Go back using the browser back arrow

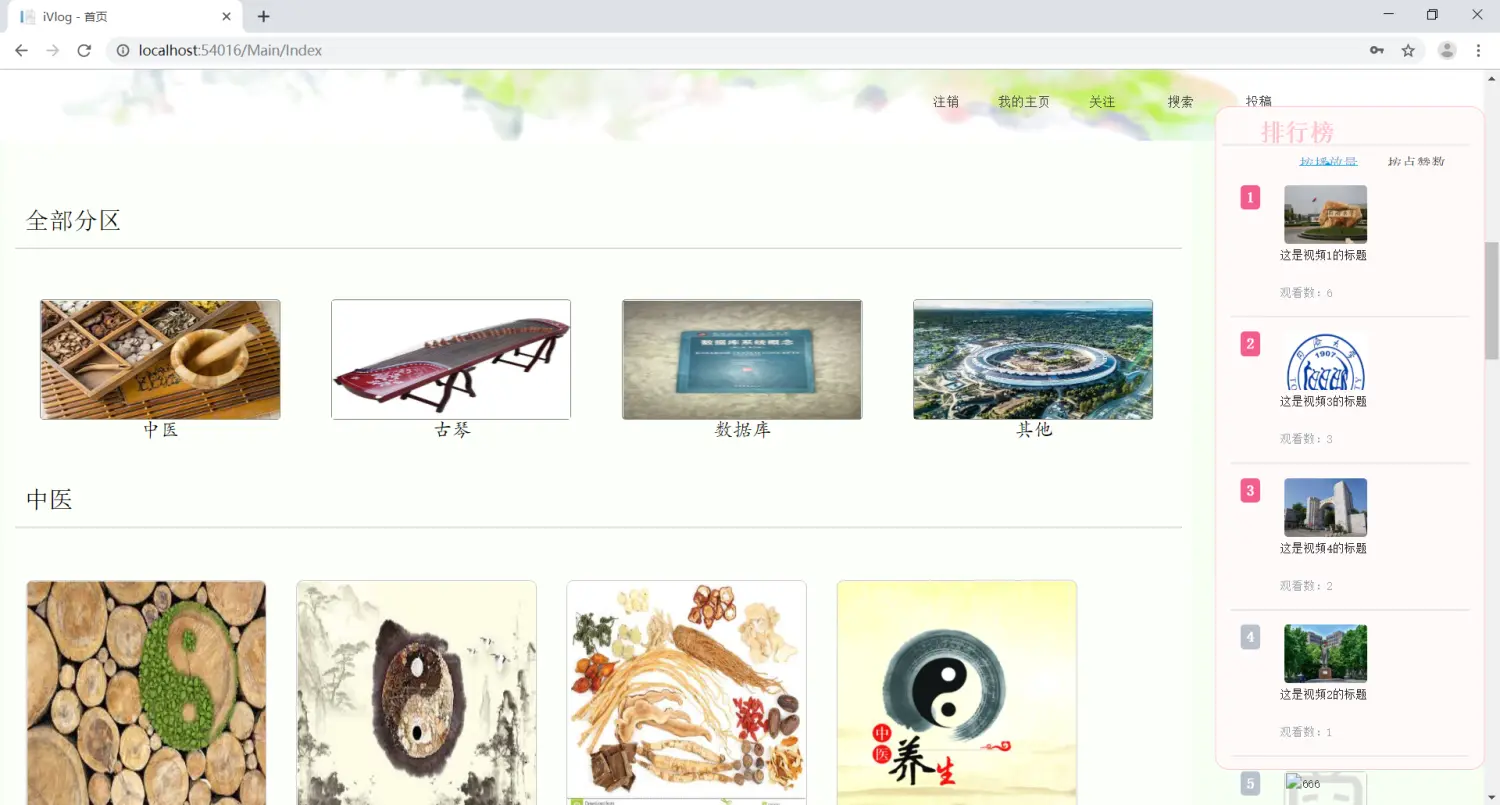click(21, 50)
